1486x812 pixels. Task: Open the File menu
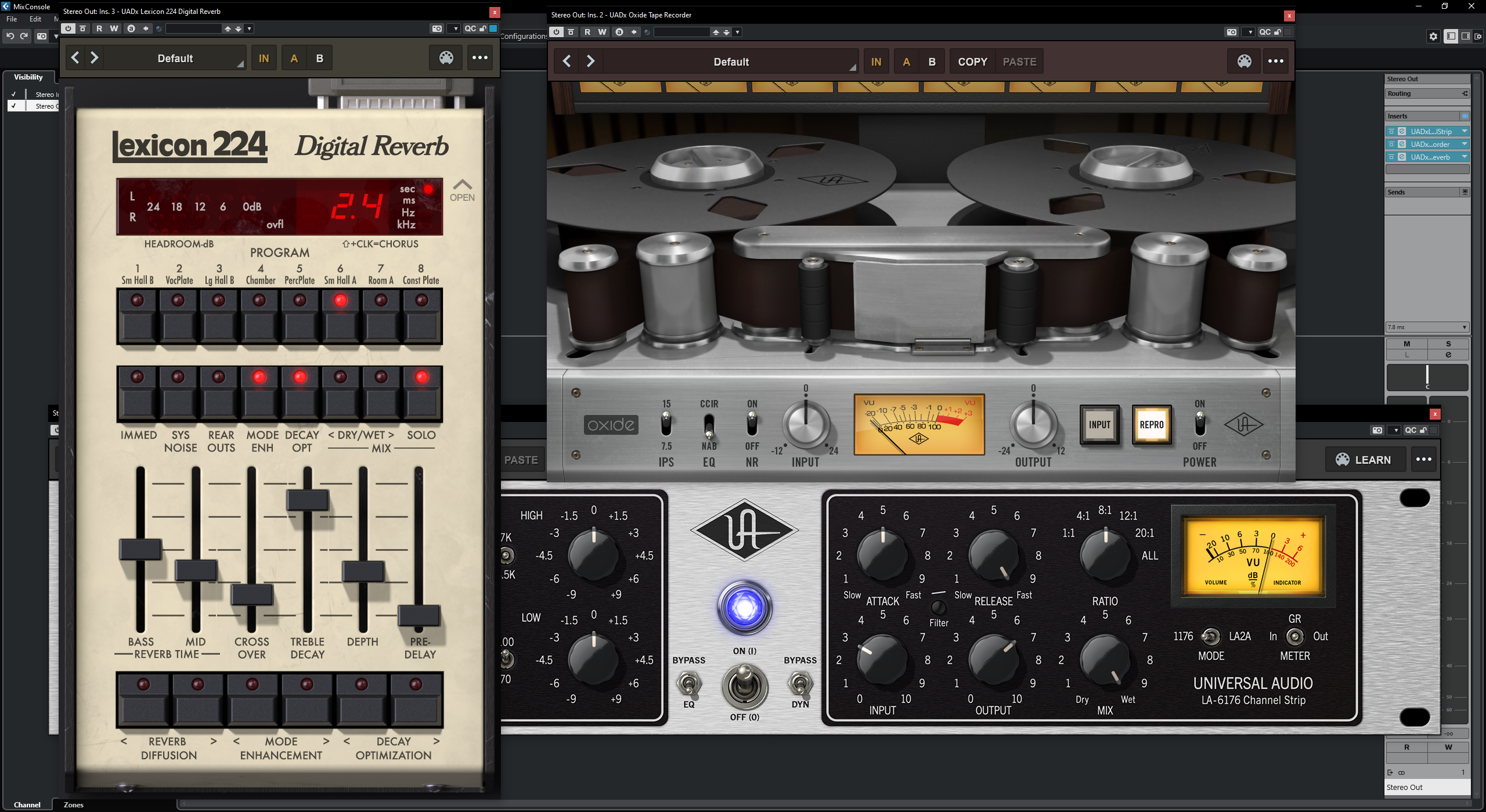click(12, 19)
